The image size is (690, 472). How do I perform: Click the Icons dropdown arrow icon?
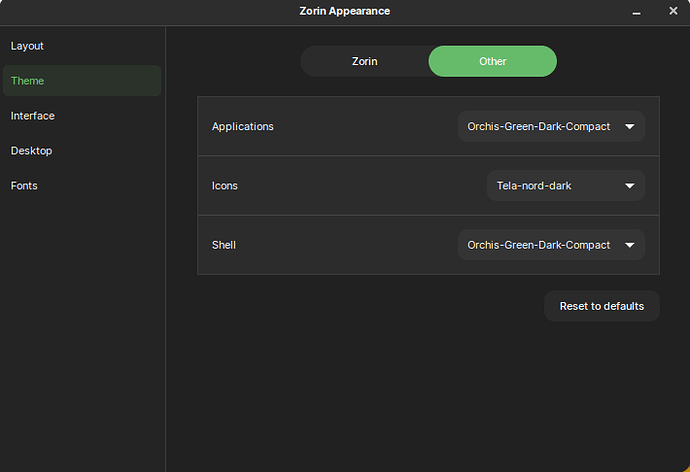coord(630,186)
